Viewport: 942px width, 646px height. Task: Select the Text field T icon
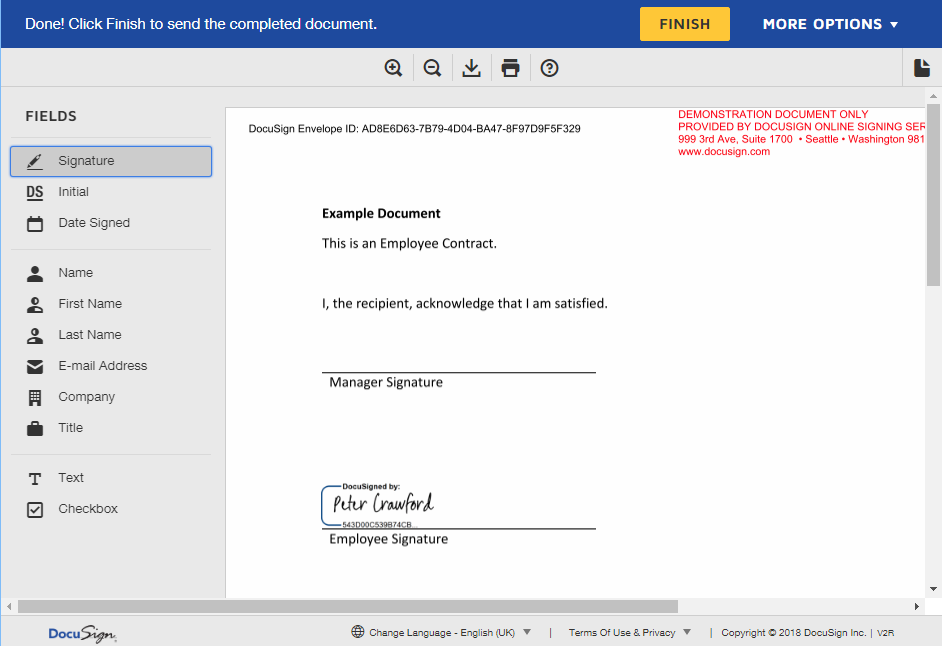[35, 479]
